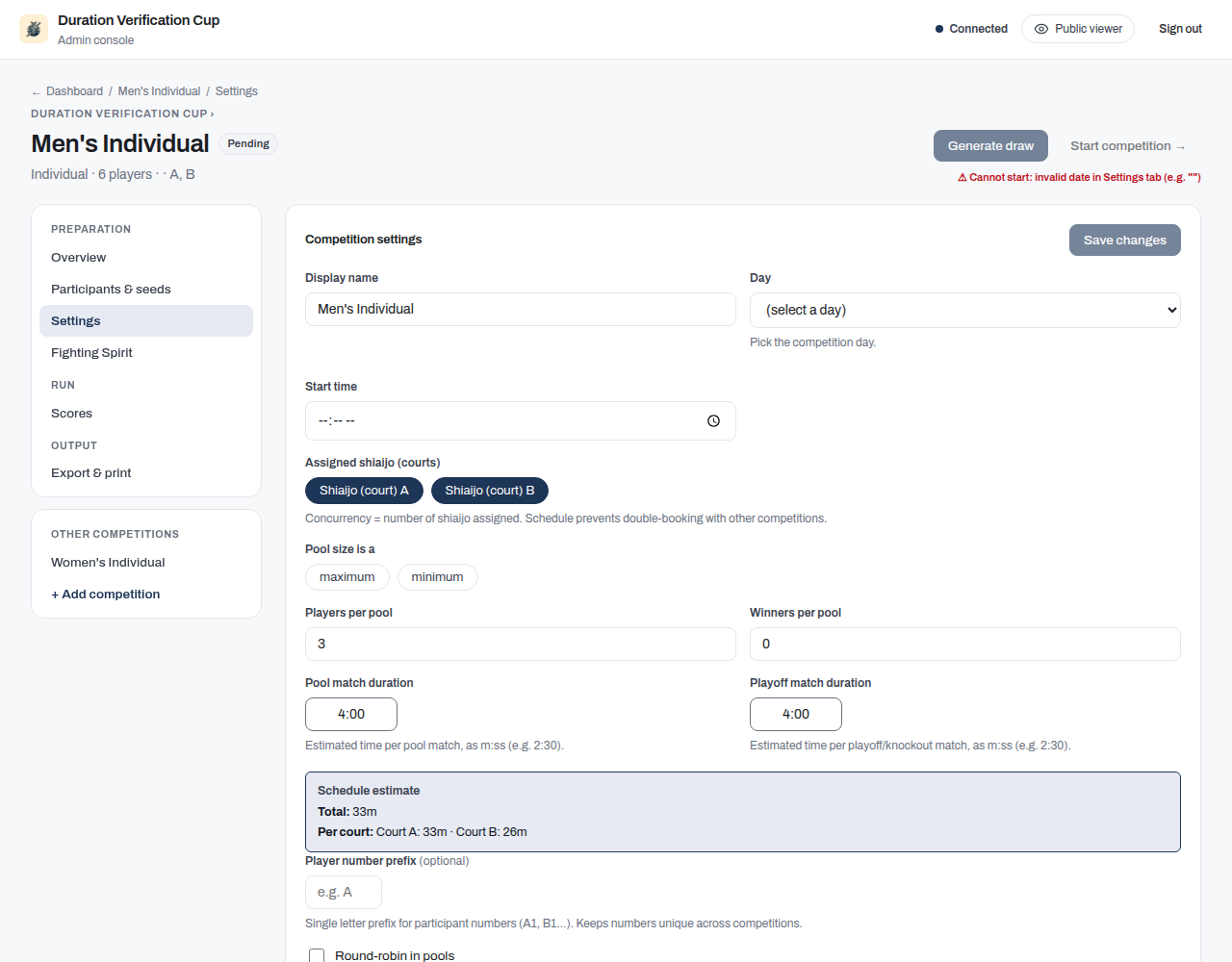Open Men's Individual breadcrumb link
Viewport: 1232px width, 962px height.
point(159,91)
